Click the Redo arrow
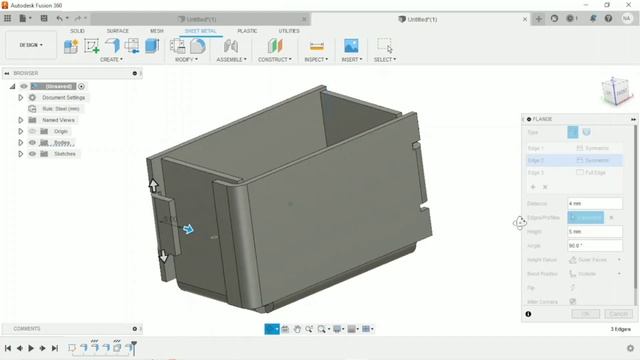The image size is (640, 360). click(x=78, y=18)
